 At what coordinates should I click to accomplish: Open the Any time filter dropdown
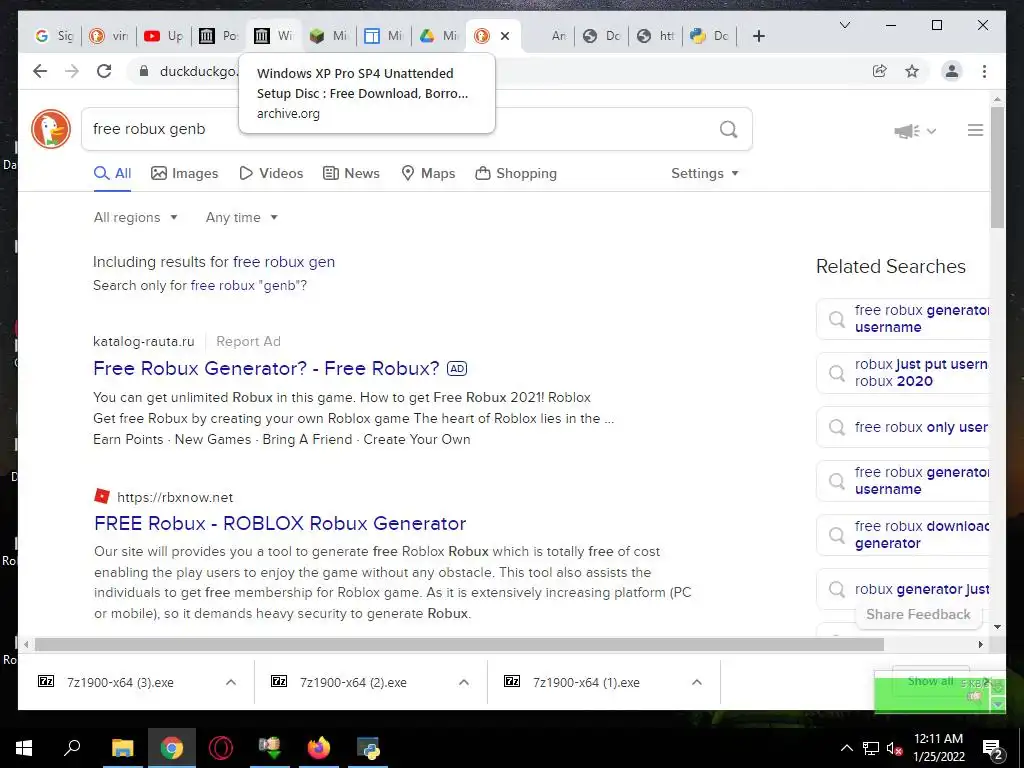coord(242,217)
